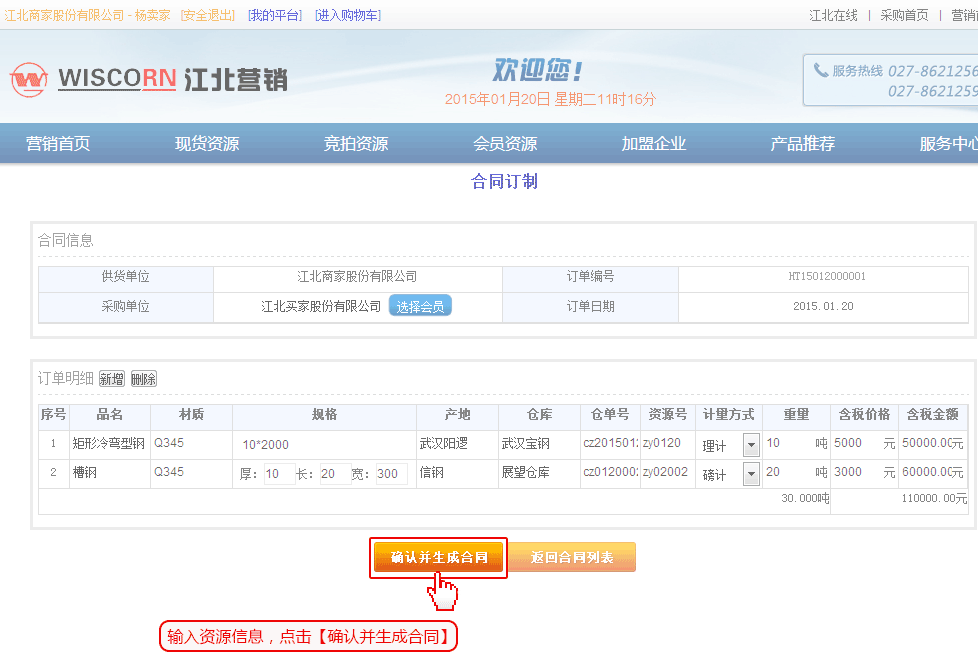Click 矩形冷弯型钢 product name cell

[x=109, y=443]
